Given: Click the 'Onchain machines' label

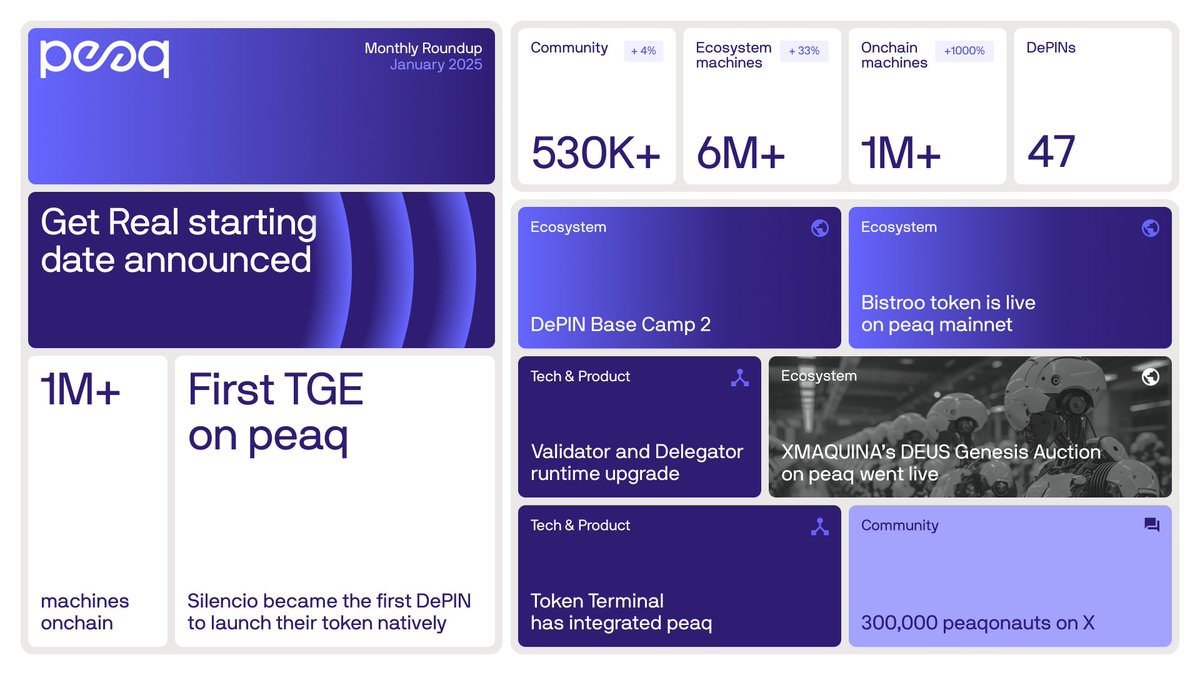Looking at the screenshot, I should [894, 55].
